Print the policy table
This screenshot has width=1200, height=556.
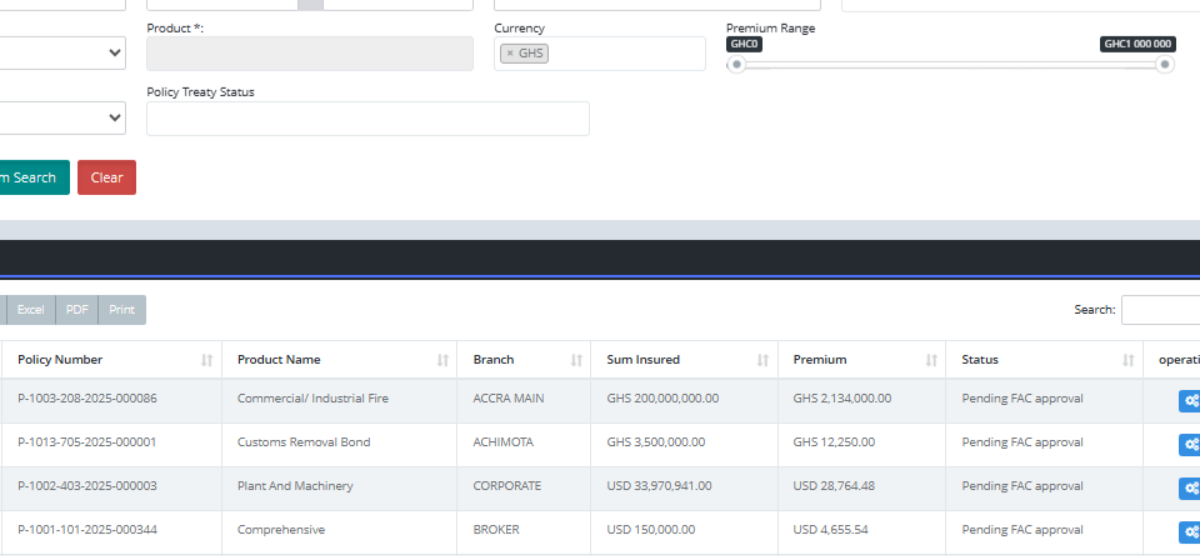122,310
